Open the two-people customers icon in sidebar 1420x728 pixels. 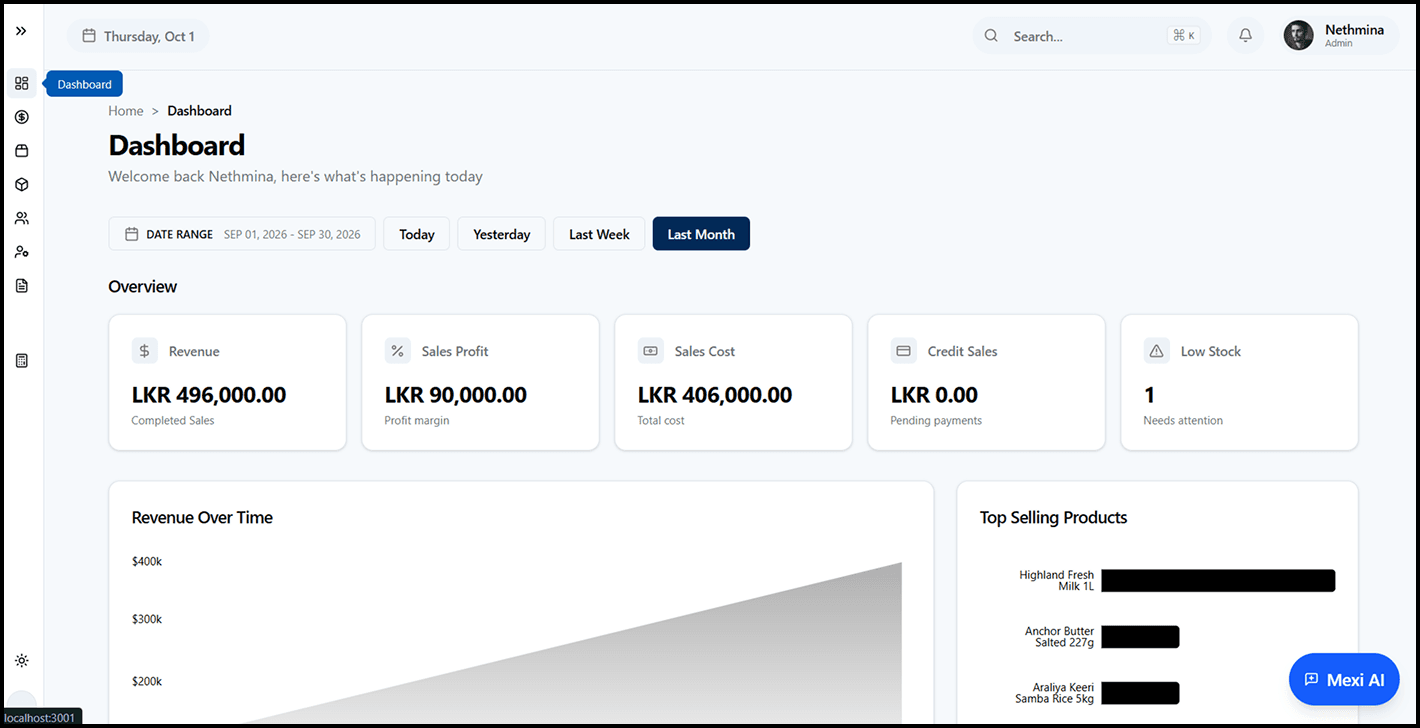click(x=22, y=218)
